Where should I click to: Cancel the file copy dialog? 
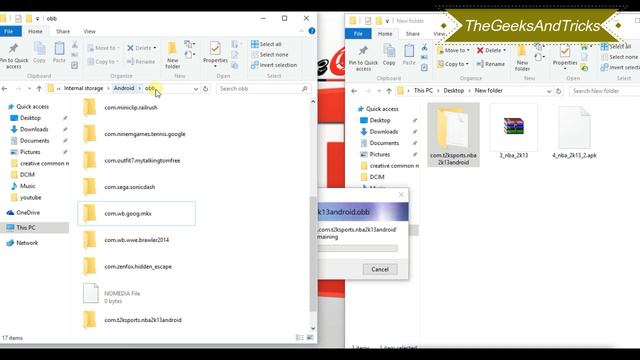coord(380,269)
